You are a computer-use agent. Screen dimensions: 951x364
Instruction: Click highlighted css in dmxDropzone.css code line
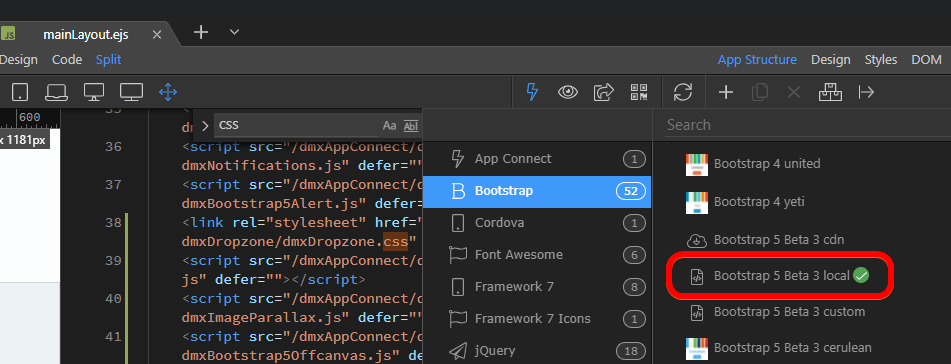(x=395, y=242)
